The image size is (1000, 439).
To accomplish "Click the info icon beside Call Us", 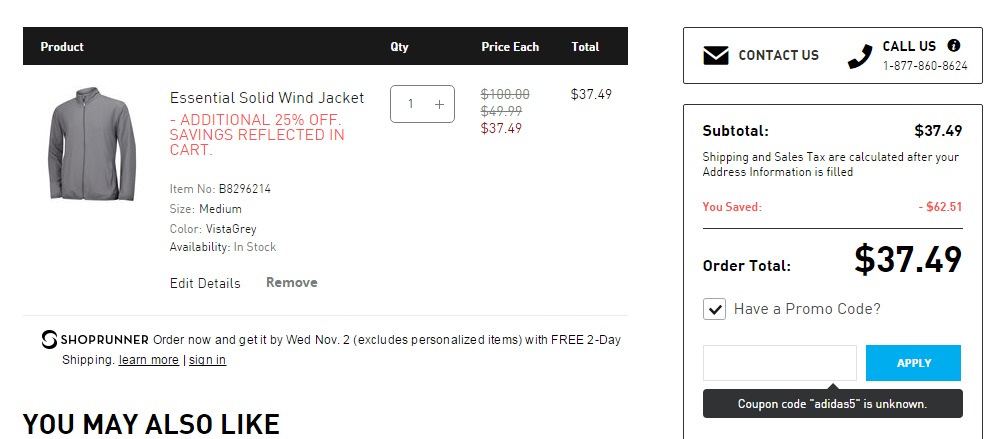I will click(x=953, y=46).
